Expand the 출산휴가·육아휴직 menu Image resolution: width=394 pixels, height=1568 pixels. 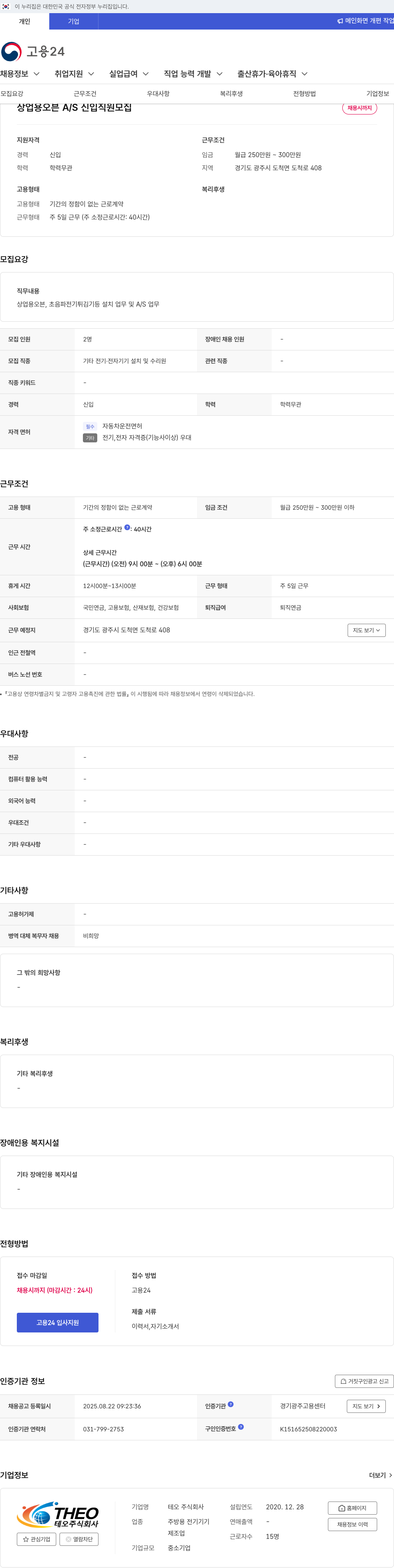tap(272, 73)
